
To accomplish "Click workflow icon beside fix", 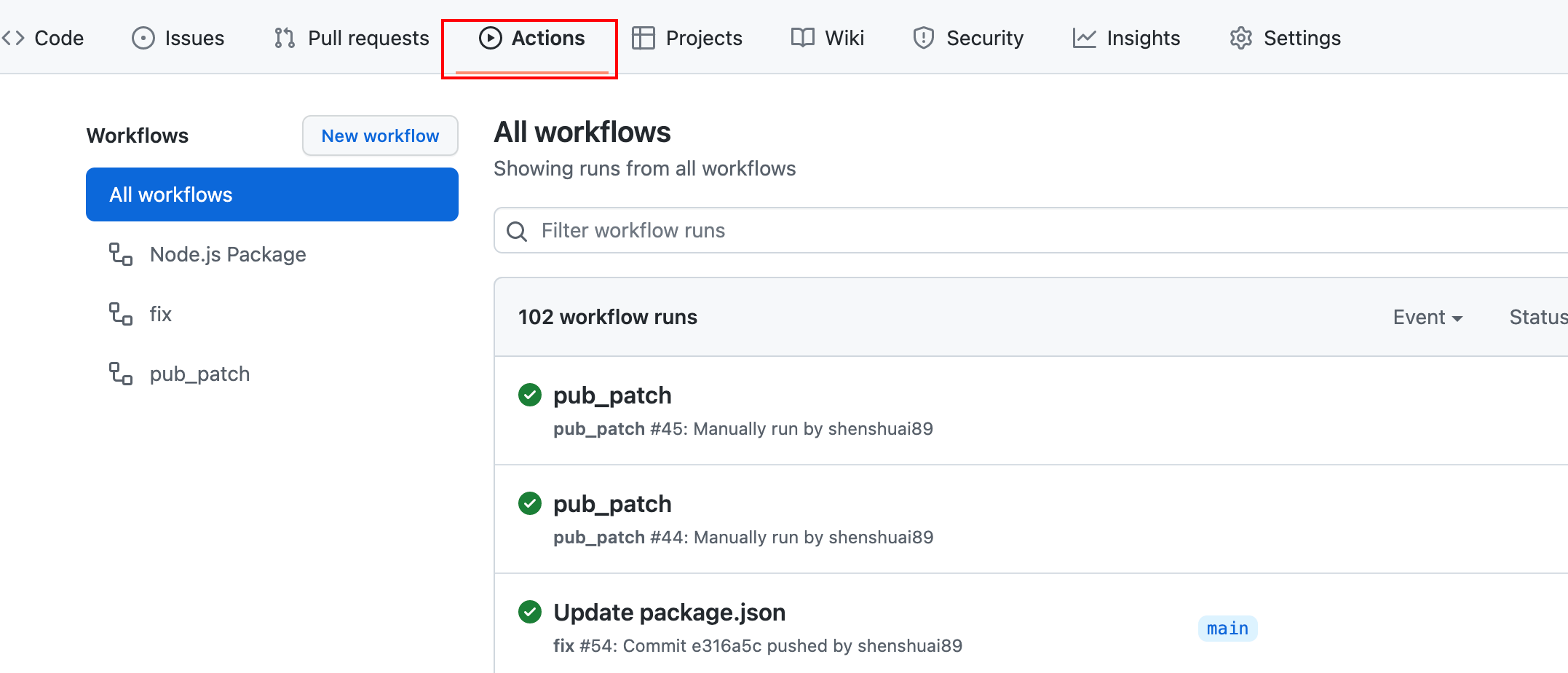I will (121, 314).
